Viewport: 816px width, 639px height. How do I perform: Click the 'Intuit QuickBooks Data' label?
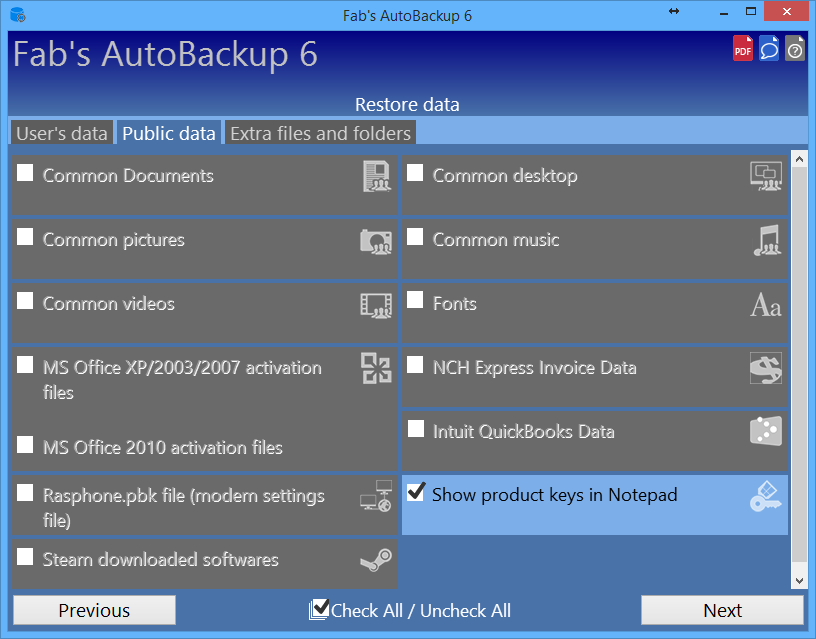click(x=524, y=431)
